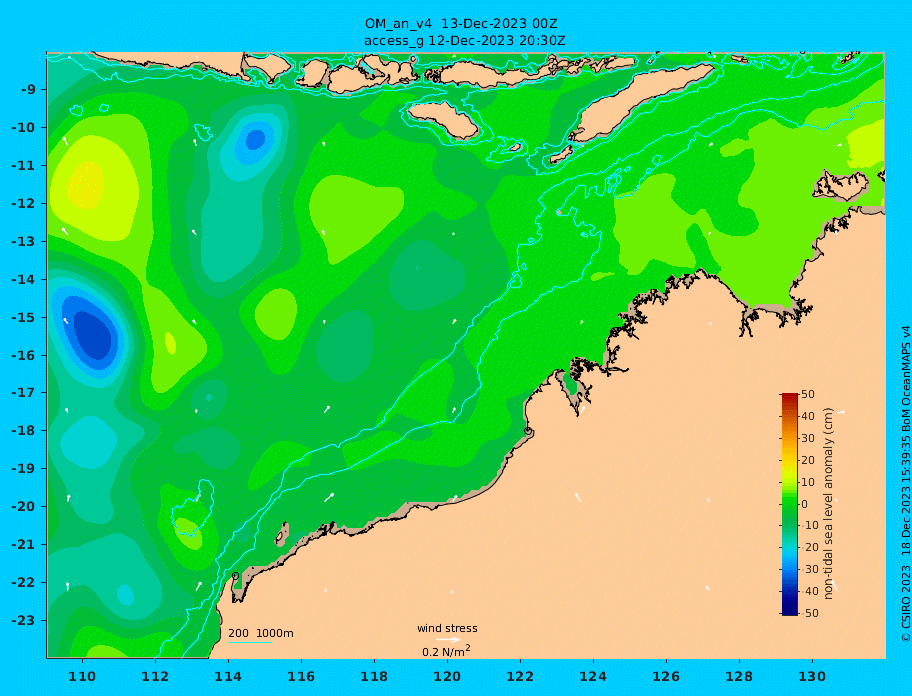Click the colorbar tick label "50"

click(x=808, y=394)
